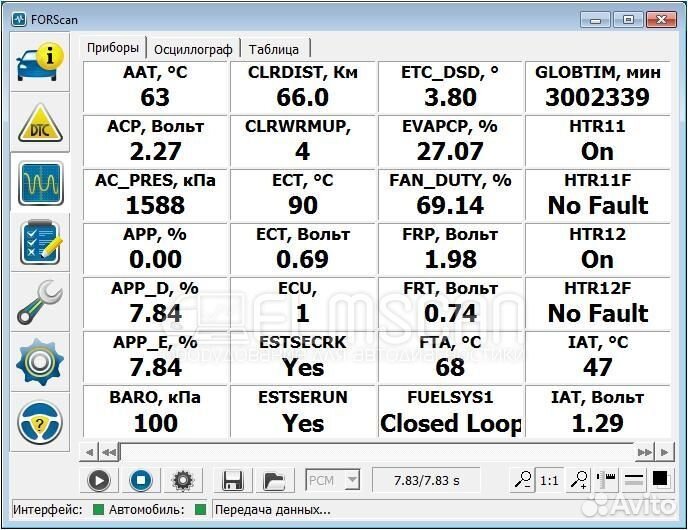Zoom out with magnifier minus icon
The width and height of the screenshot is (688, 530).
pyautogui.click(x=523, y=480)
